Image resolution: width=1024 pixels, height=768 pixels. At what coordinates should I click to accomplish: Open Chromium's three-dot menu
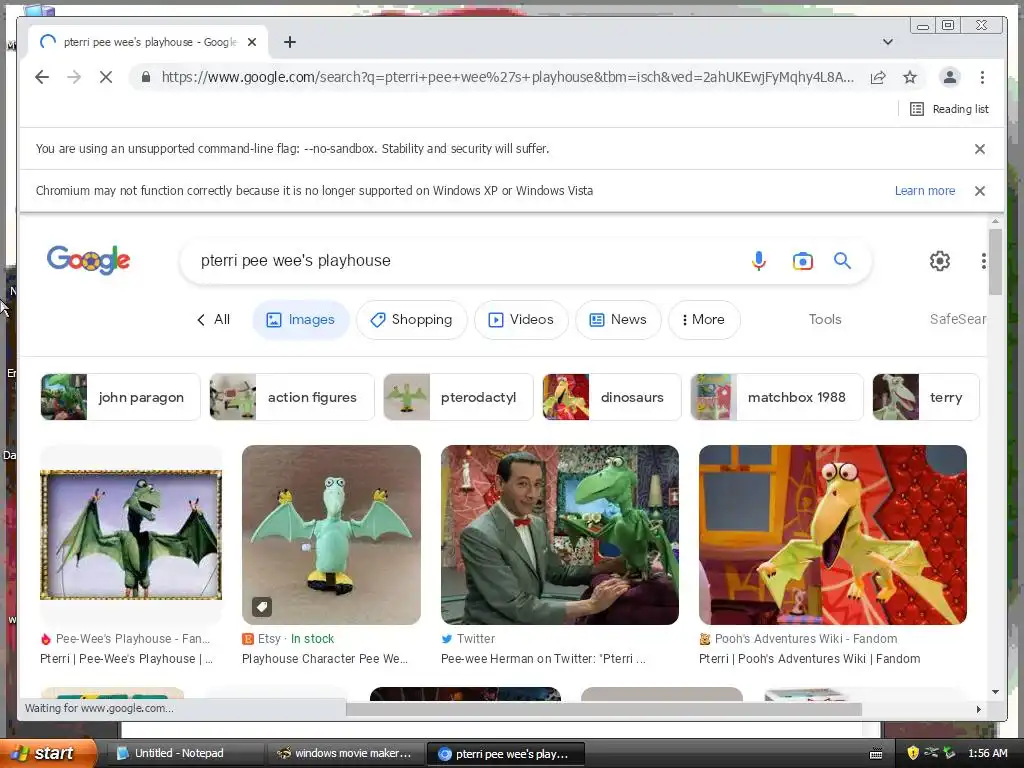[982, 77]
